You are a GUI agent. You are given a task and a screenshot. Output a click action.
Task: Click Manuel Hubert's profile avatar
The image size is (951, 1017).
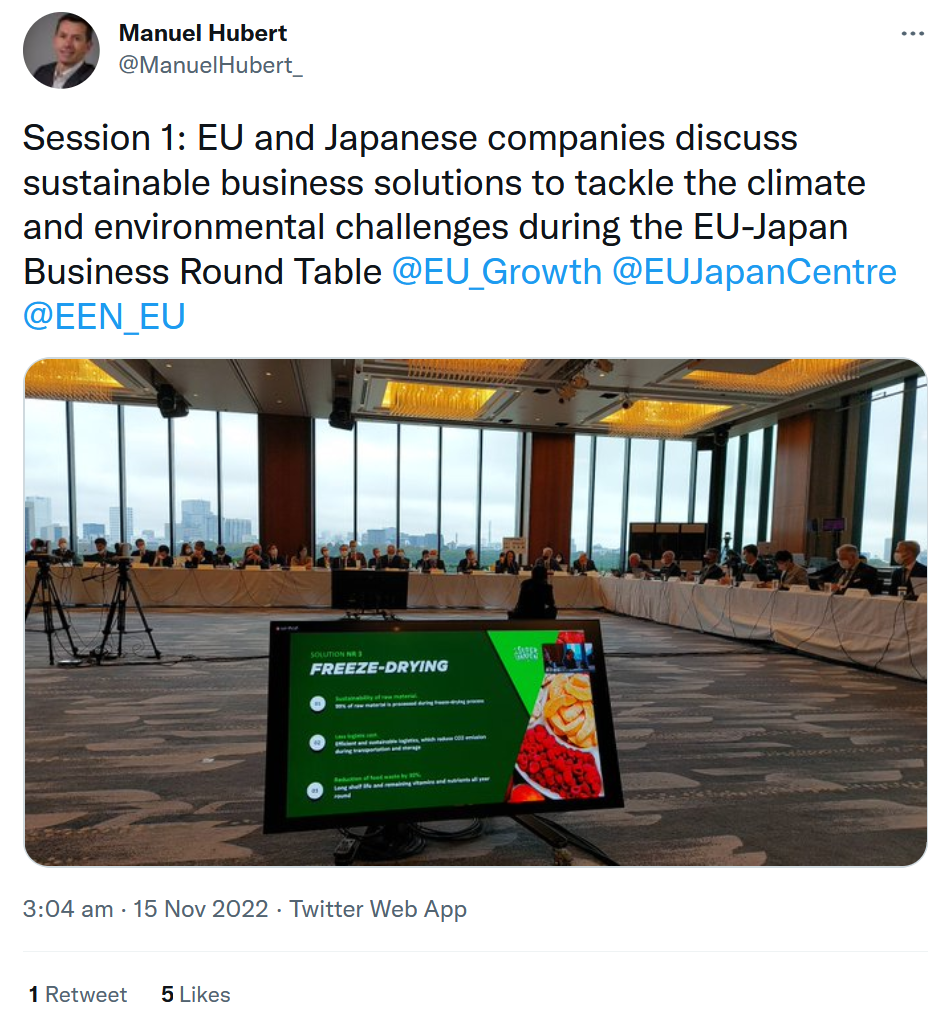point(60,50)
